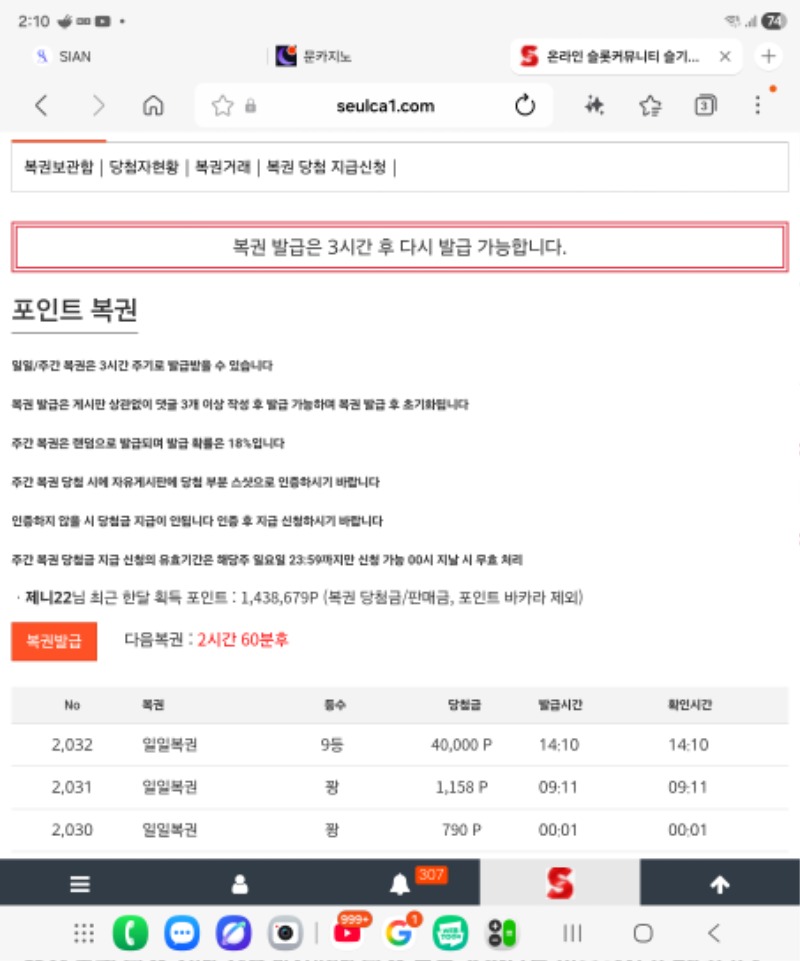800x961 pixels.
Task: Open the hamburger menu in bottom bar
Action: coord(80,884)
